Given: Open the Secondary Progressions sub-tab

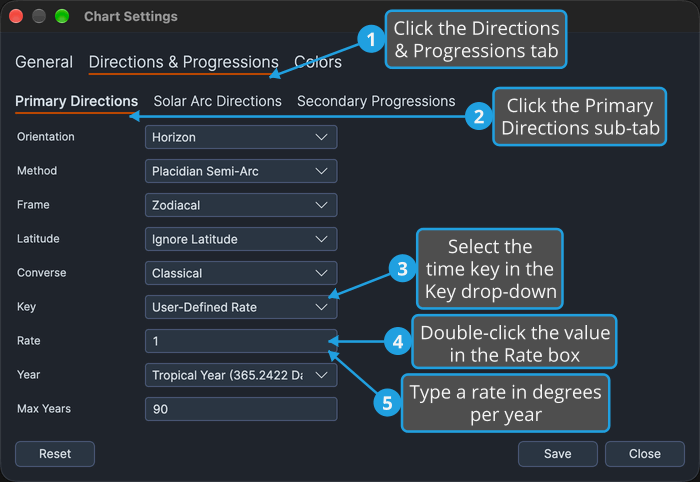Looking at the screenshot, I should coord(376,101).
